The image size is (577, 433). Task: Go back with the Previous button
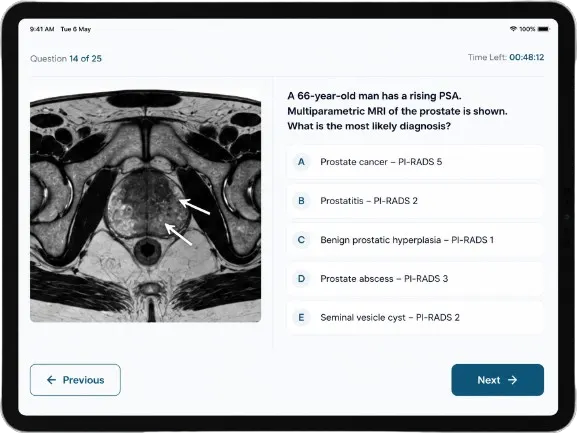click(75, 380)
